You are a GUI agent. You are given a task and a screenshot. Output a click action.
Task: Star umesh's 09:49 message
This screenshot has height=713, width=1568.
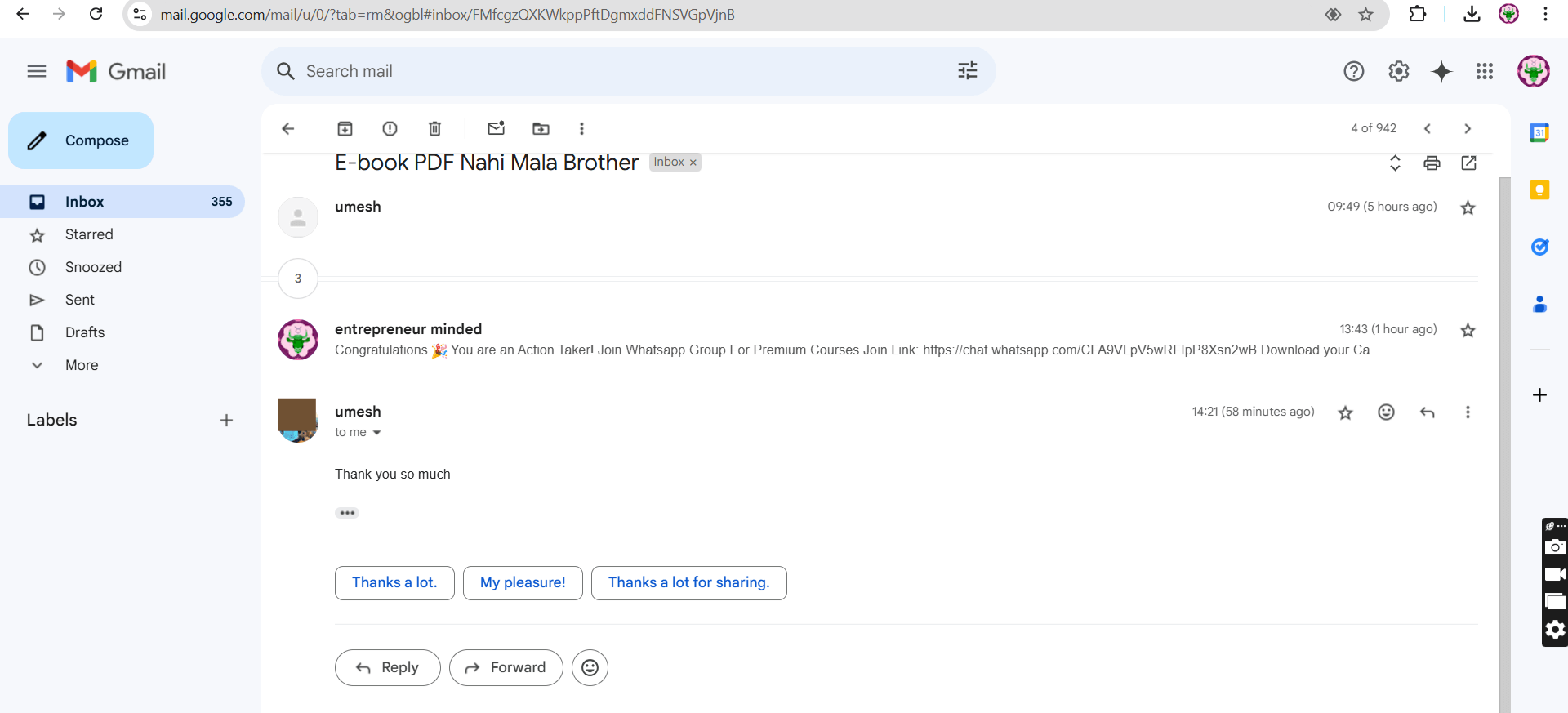point(1468,207)
